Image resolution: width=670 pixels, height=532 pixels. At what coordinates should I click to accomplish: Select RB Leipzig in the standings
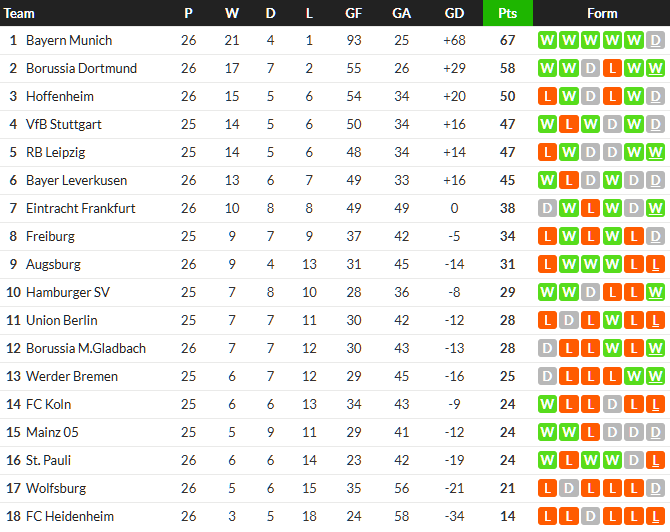(56, 153)
